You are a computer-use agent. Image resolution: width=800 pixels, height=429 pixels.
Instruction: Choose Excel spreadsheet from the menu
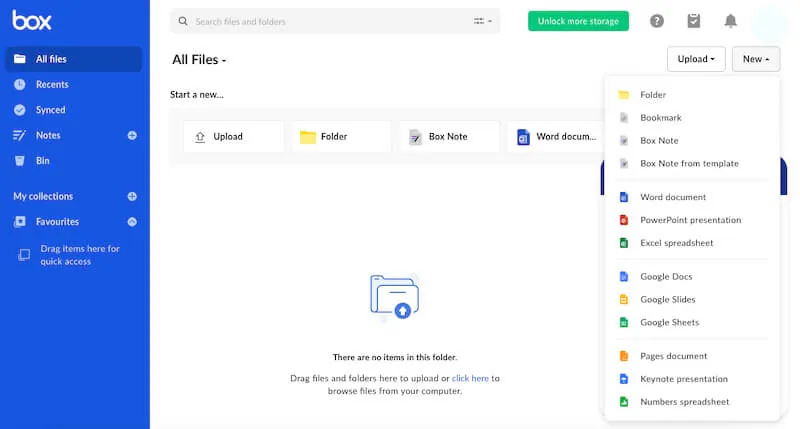point(677,243)
